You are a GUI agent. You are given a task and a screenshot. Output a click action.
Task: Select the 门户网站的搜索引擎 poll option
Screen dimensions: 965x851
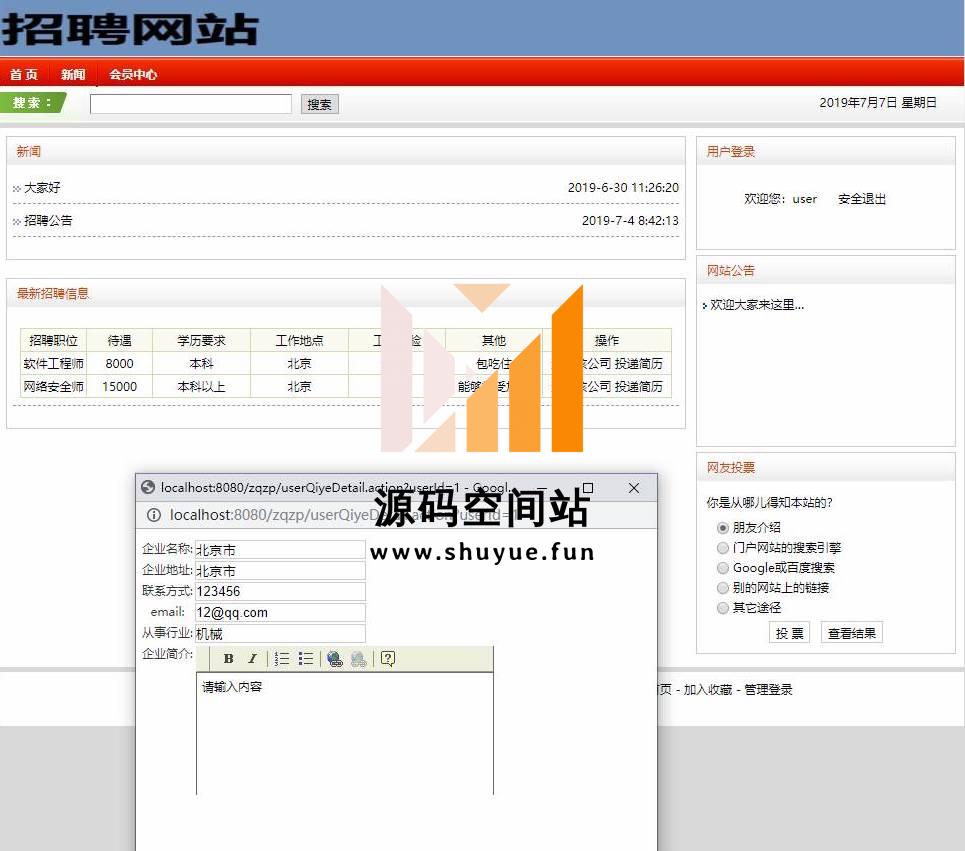(x=723, y=548)
